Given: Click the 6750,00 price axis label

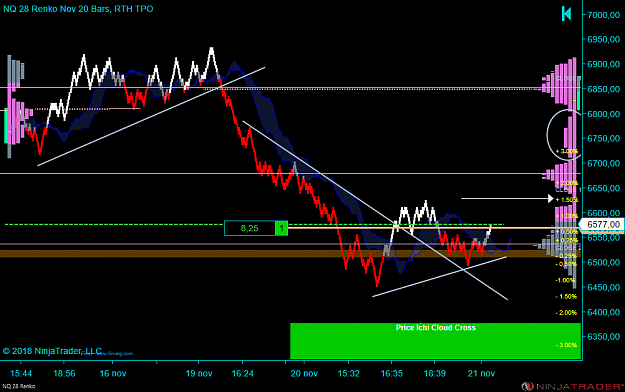Looking at the screenshot, I should (603, 138).
